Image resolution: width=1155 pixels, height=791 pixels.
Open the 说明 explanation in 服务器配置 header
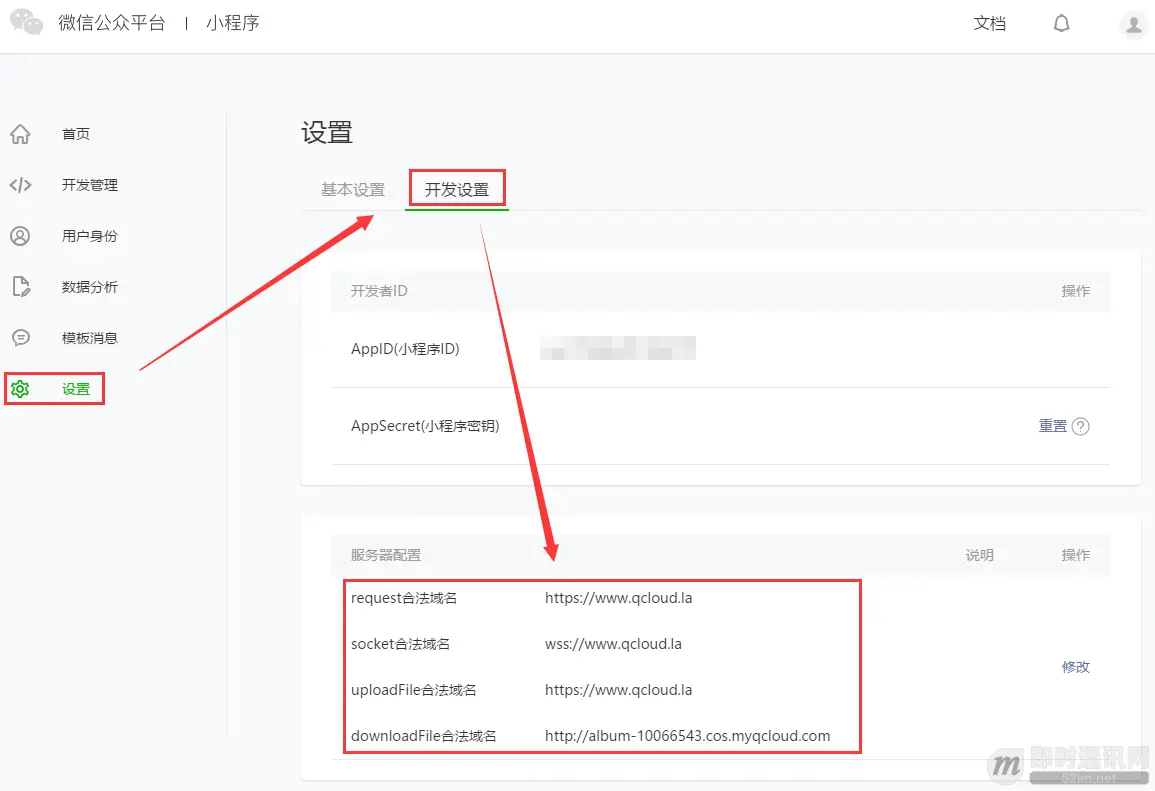pos(979,555)
